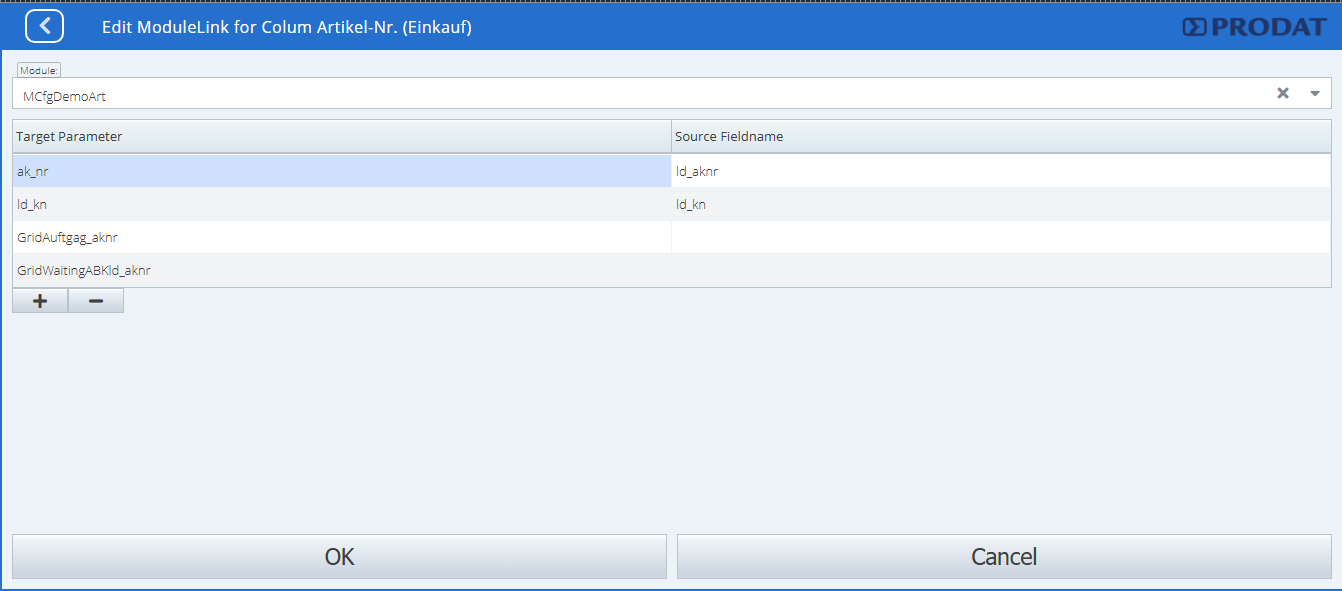Click the back arrow button
This screenshot has height=591, width=1342.
point(45,26)
